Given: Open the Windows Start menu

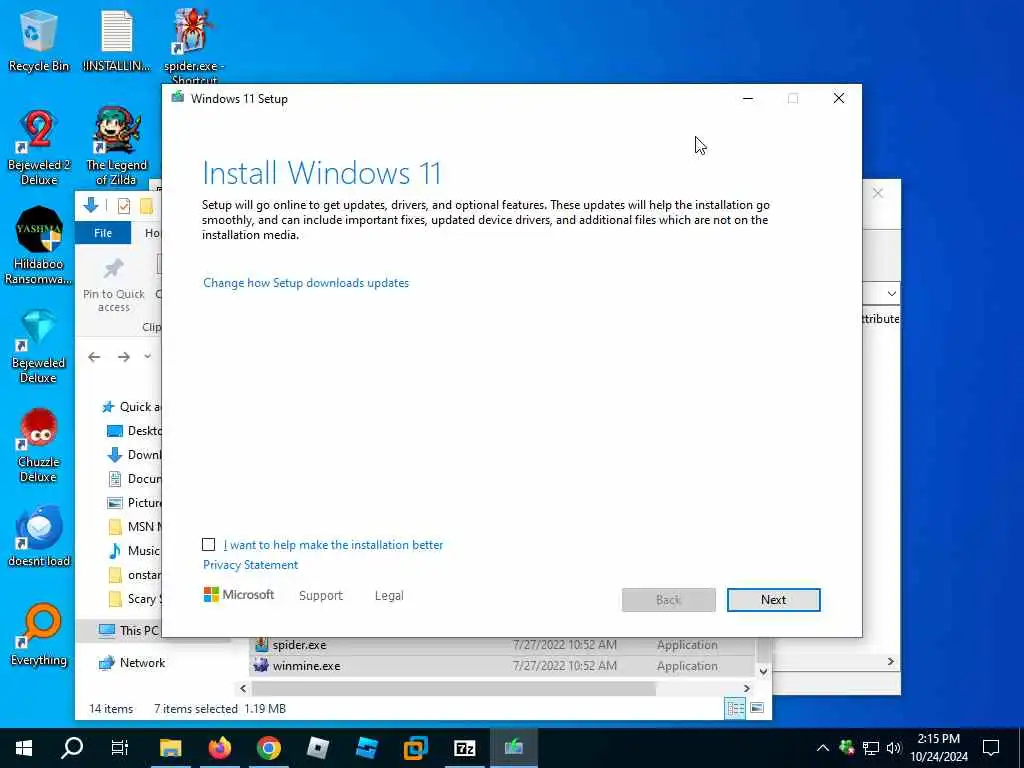Looking at the screenshot, I should click(24, 748).
